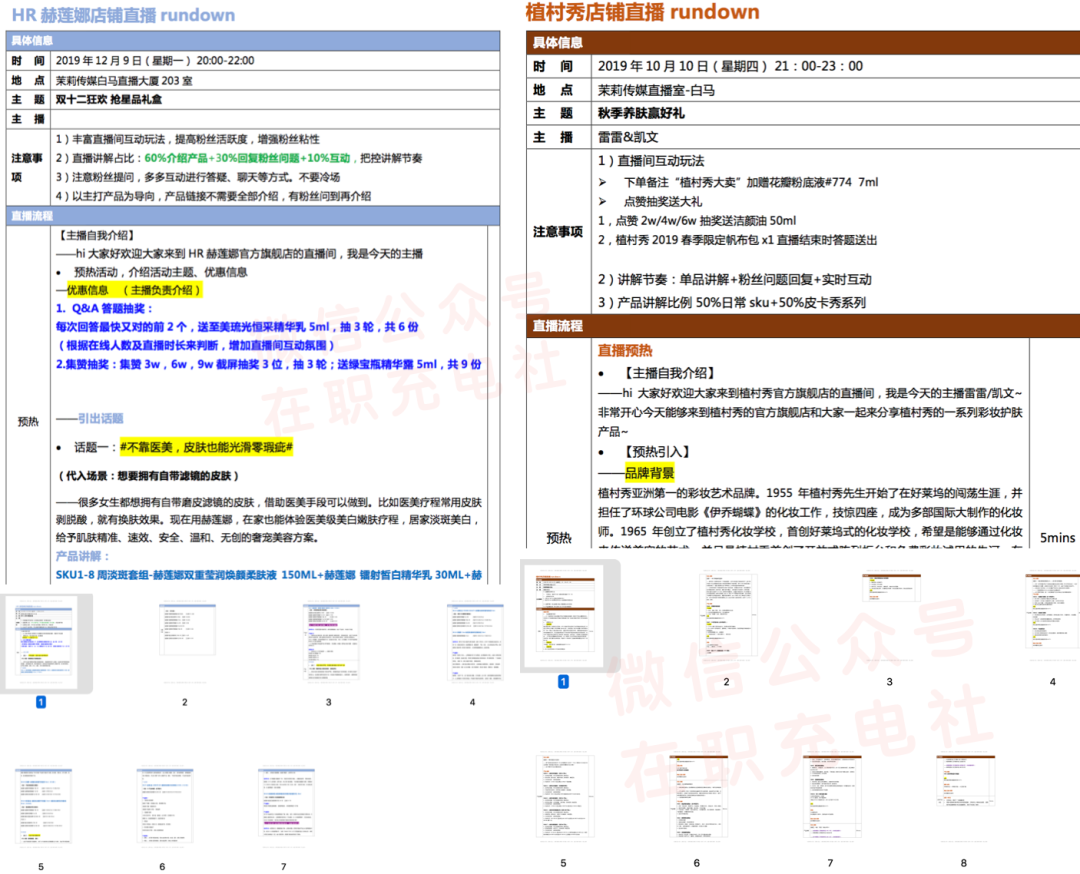Click the highlighted topic '#不靠医美，皮肤也能光滑零瑕疵#'

206,447
